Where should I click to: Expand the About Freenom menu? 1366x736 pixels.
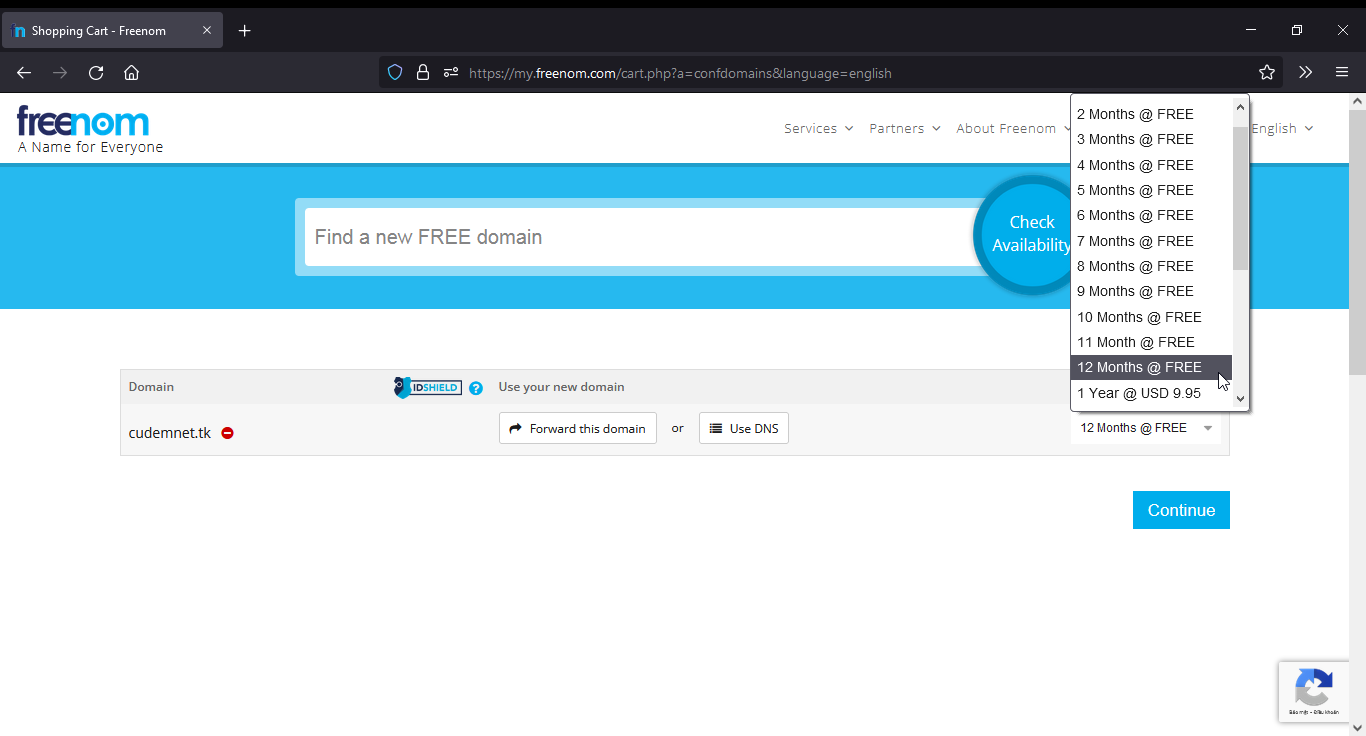click(1012, 128)
